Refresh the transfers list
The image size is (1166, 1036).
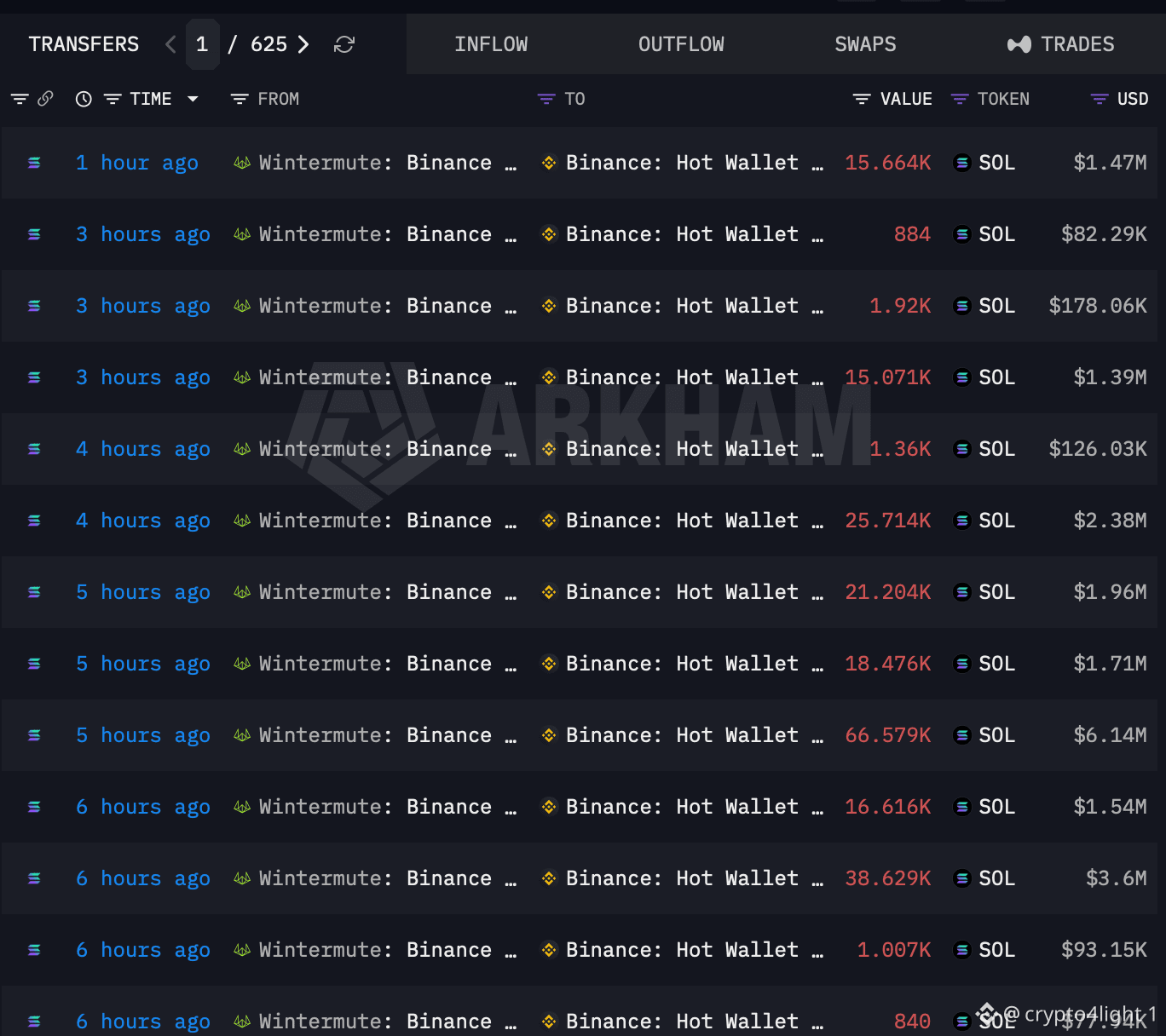coord(344,44)
